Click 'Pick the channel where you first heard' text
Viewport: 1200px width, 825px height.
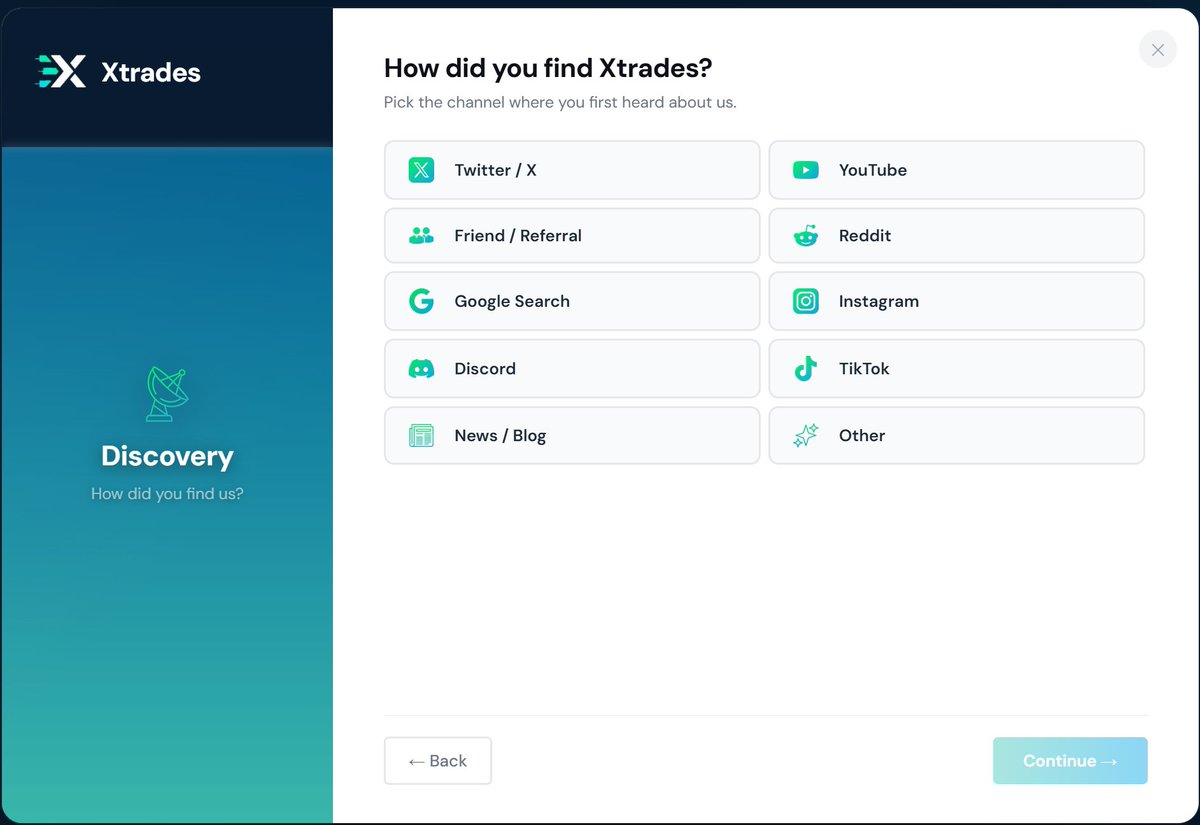pyautogui.click(x=560, y=102)
